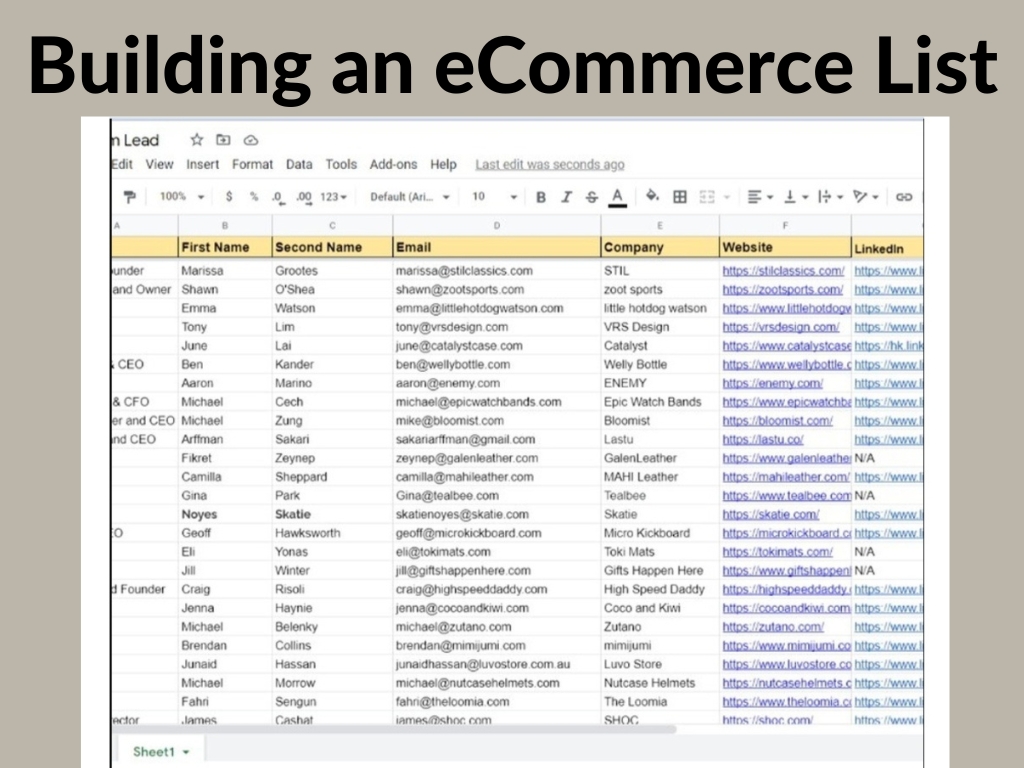Open the fill color picker
1024x768 pixels.
coord(652,196)
